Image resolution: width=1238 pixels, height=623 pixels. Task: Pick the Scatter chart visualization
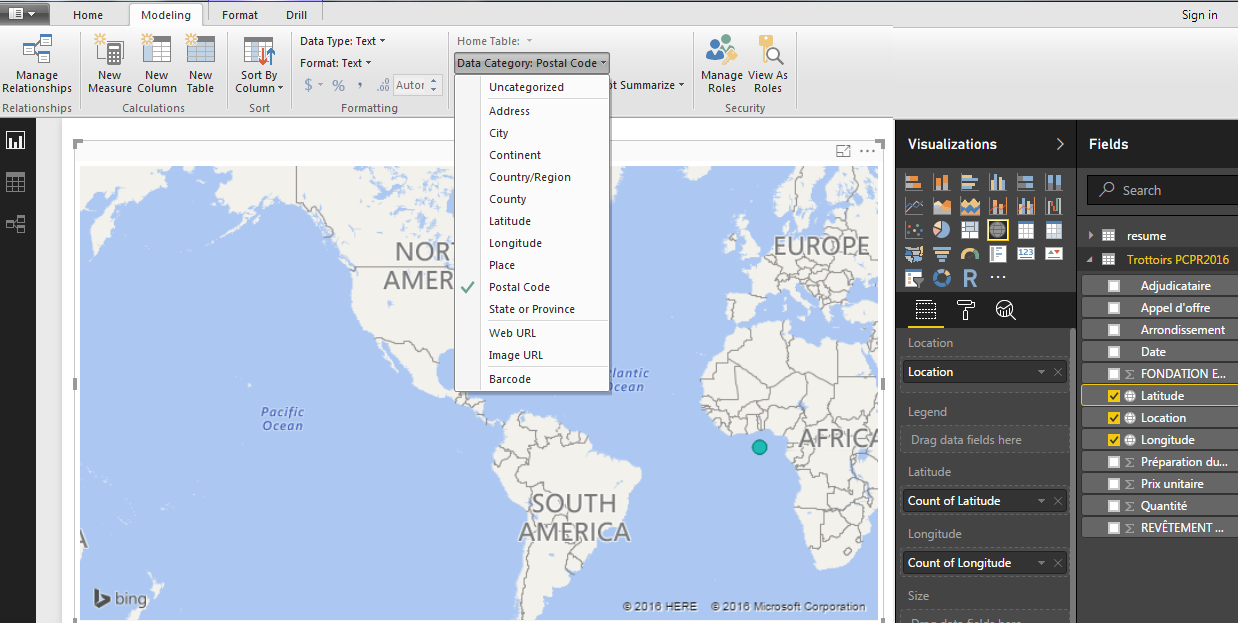coord(914,230)
